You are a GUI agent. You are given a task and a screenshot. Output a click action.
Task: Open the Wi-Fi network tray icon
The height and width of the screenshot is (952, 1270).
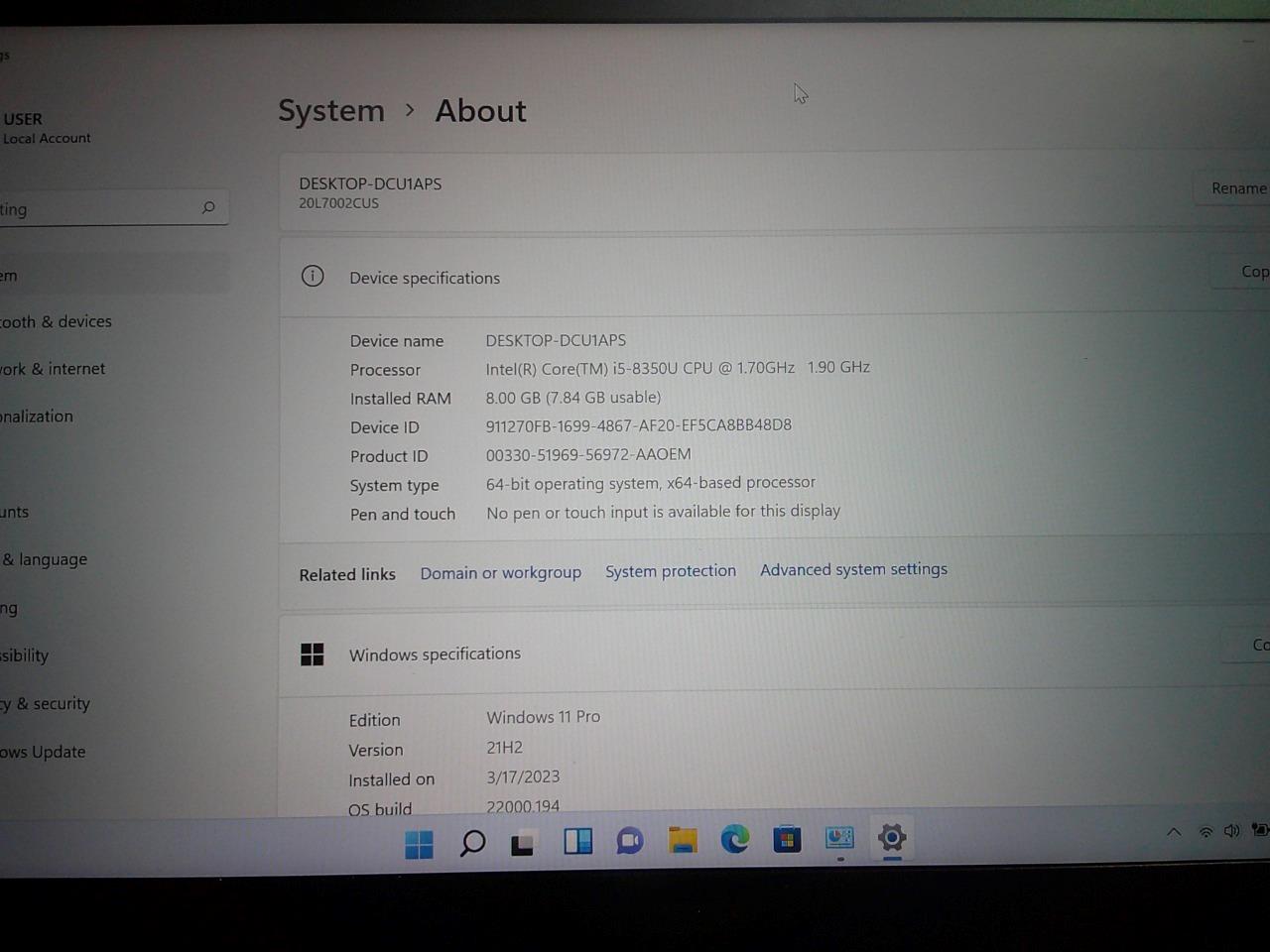pos(1206,831)
